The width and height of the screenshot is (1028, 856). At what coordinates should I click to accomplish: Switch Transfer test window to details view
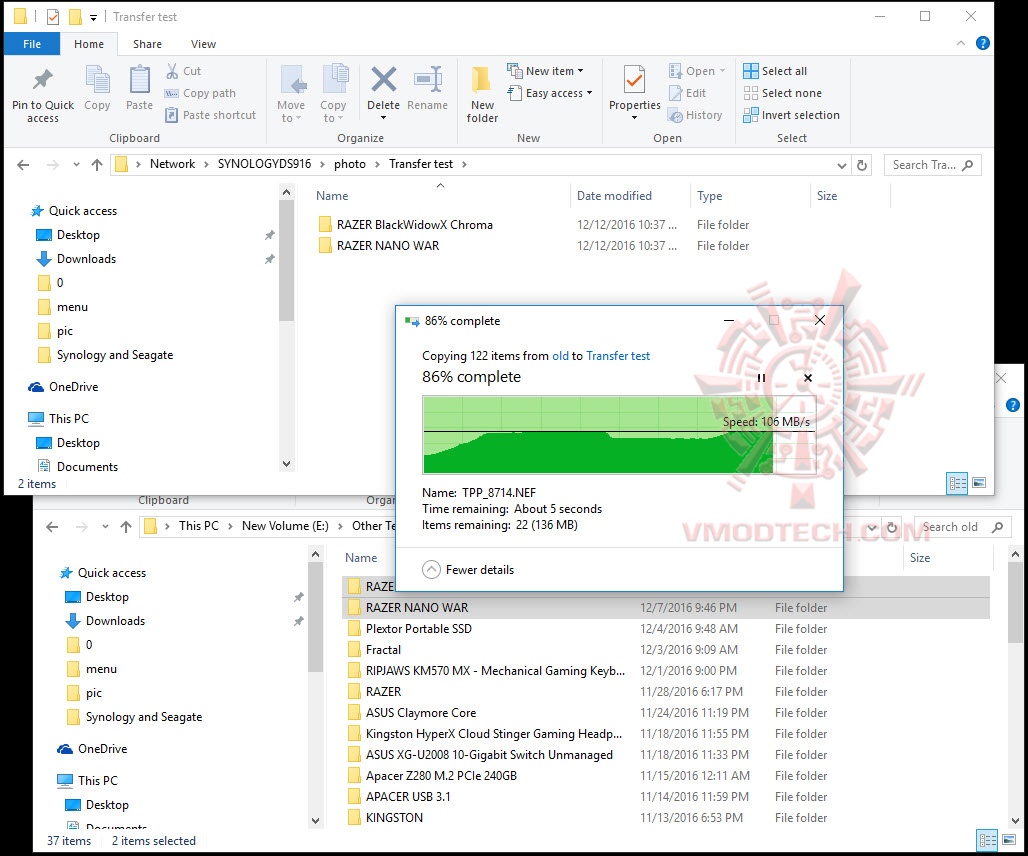click(957, 484)
